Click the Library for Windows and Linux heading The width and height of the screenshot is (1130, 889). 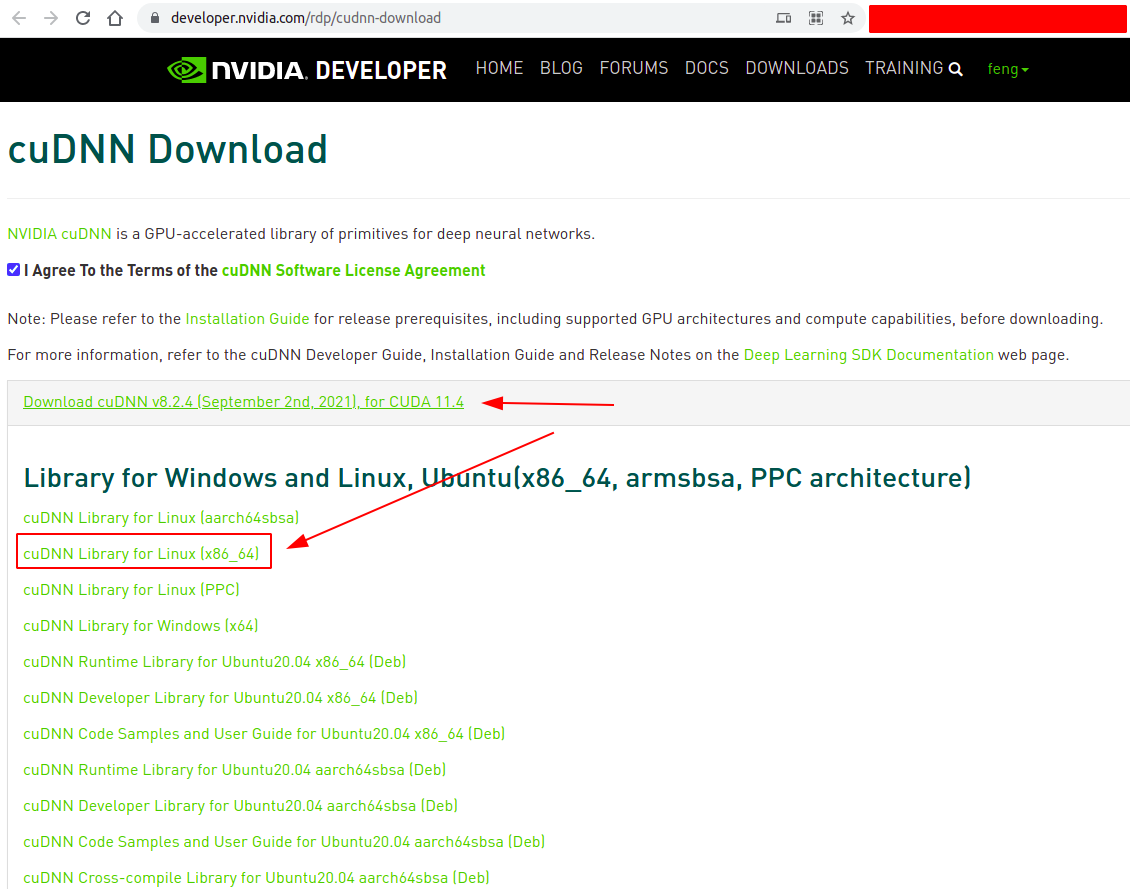point(497,478)
